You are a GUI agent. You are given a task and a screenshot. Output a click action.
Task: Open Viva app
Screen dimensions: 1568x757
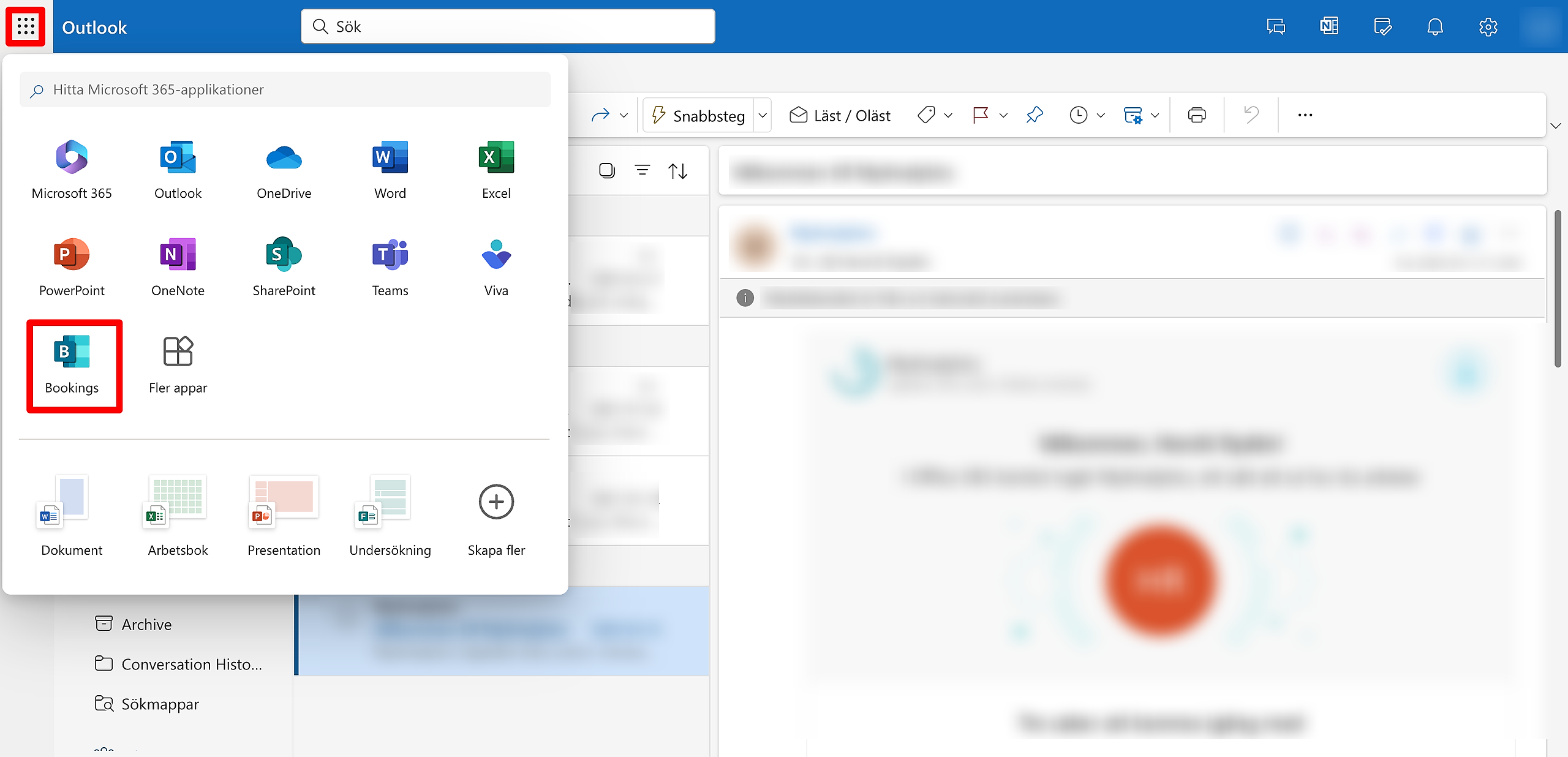click(x=496, y=268)
